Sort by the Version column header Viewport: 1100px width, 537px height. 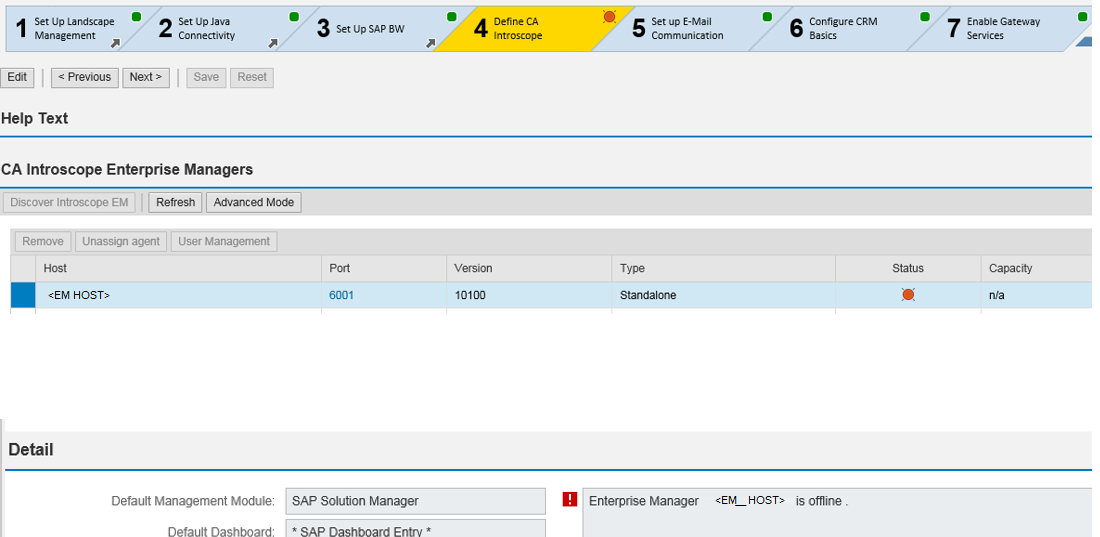[x=529, y=268]
